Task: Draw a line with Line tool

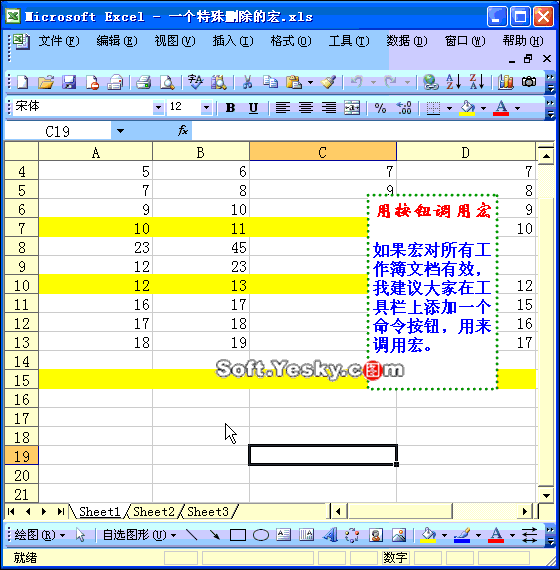Action: pyautogui.click(x=191, y=535)
